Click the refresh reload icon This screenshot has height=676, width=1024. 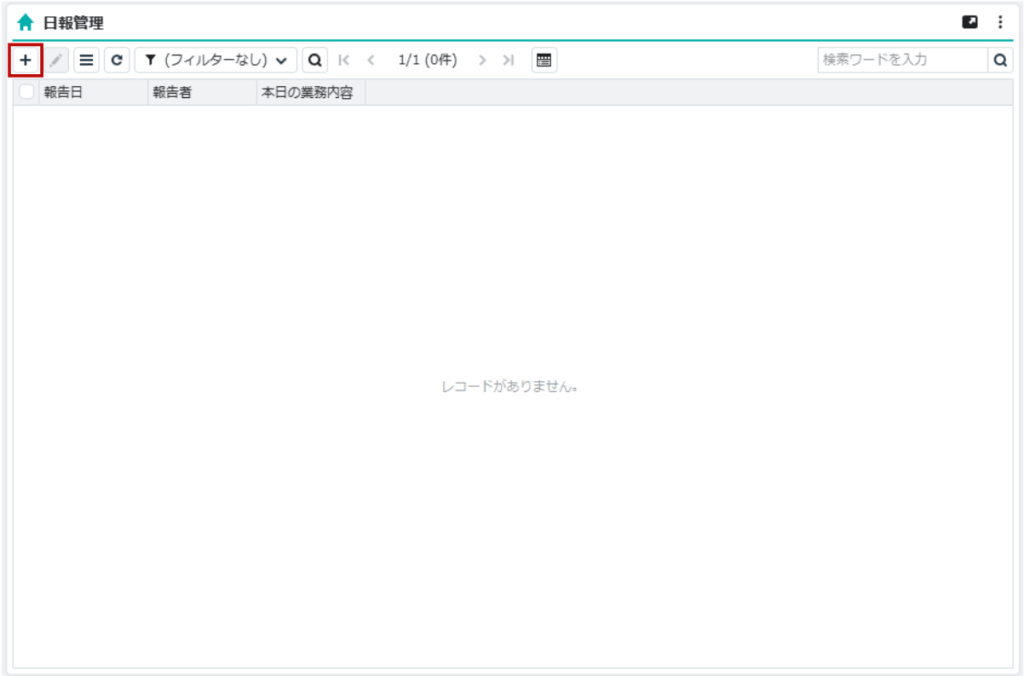click(x=117, y=60)
